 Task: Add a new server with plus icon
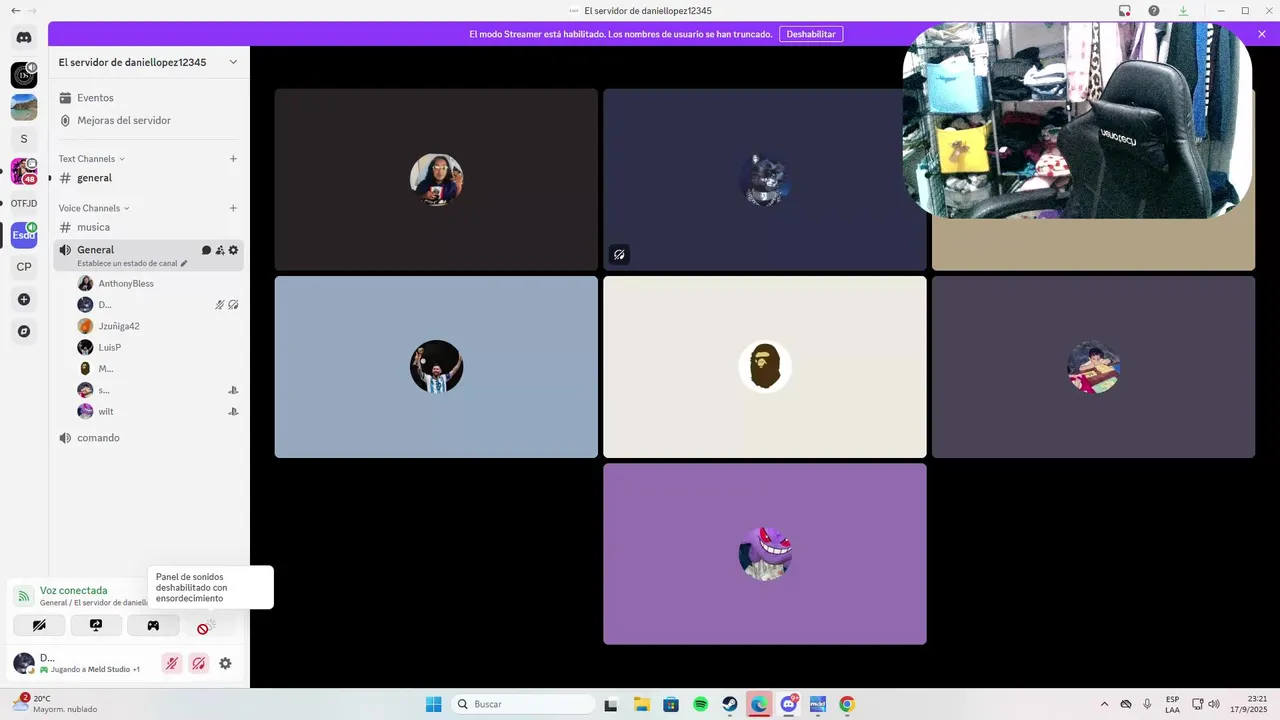(x=24, y=299)
